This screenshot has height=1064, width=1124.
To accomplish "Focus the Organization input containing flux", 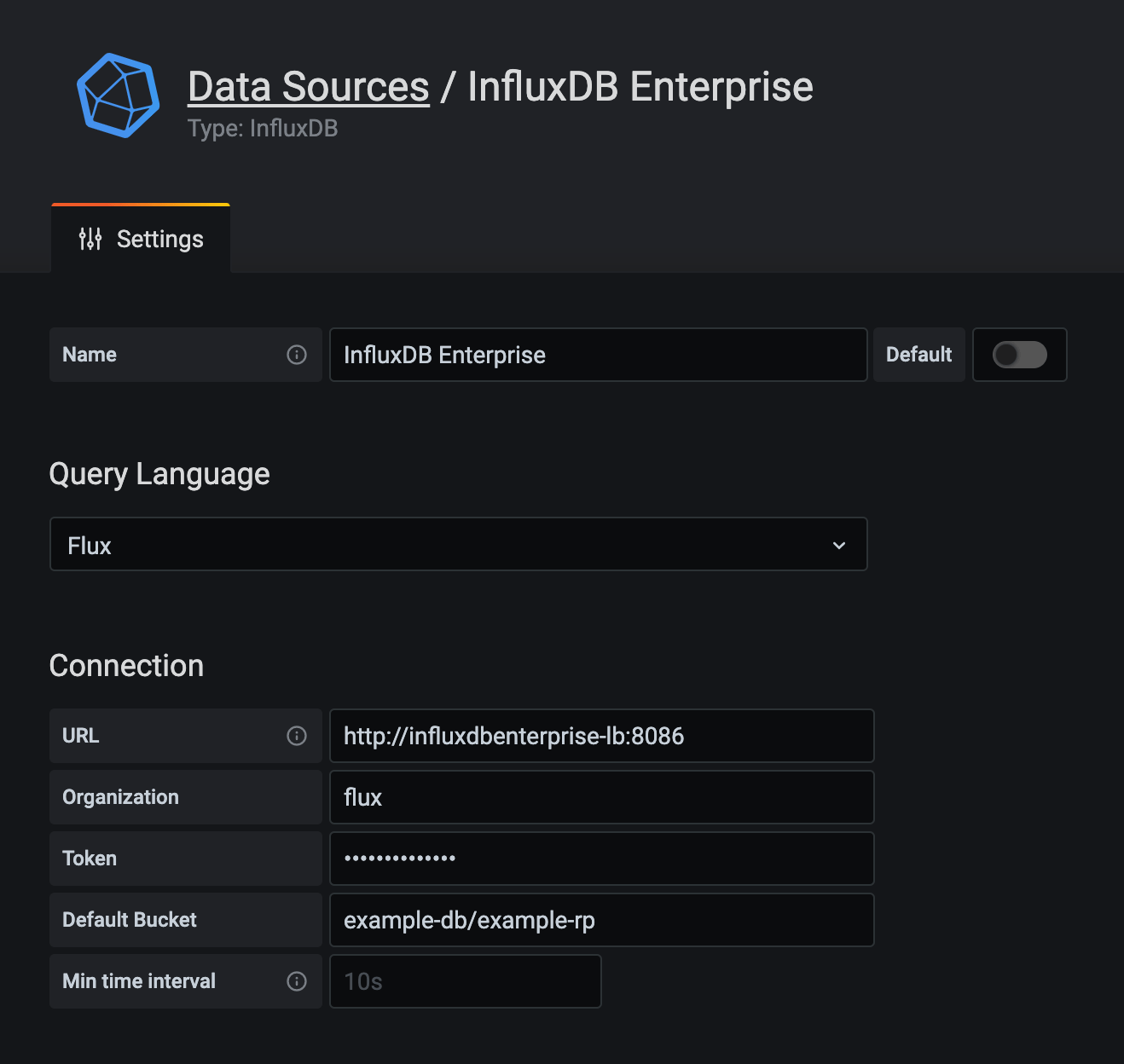I will click(601, 797).
